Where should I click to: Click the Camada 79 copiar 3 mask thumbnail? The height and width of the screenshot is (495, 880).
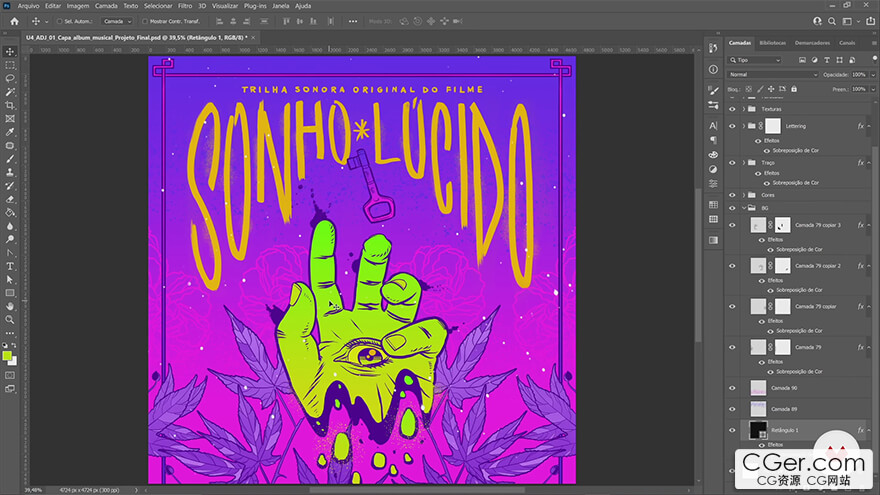[782, 225]
